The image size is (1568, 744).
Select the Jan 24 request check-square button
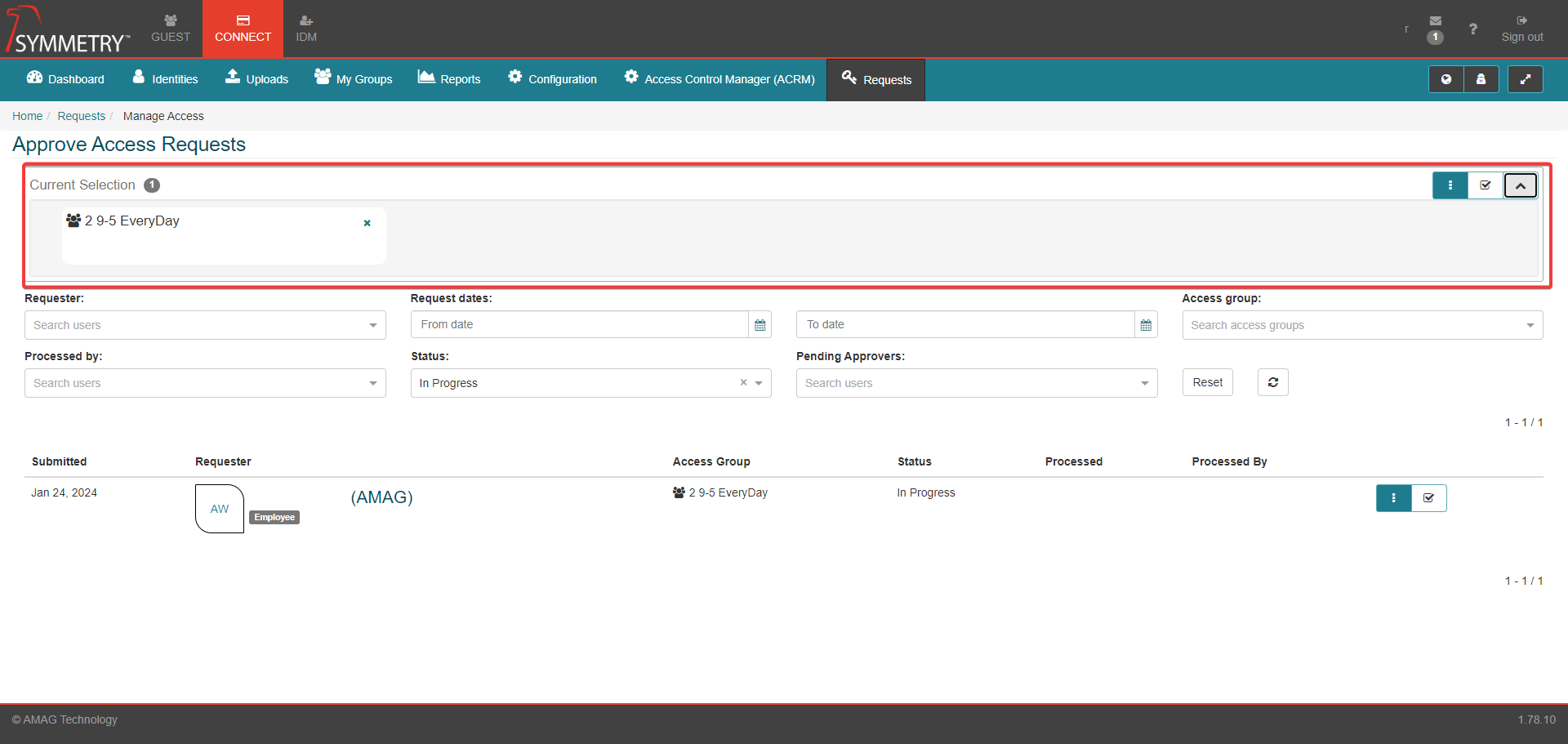1429,498
